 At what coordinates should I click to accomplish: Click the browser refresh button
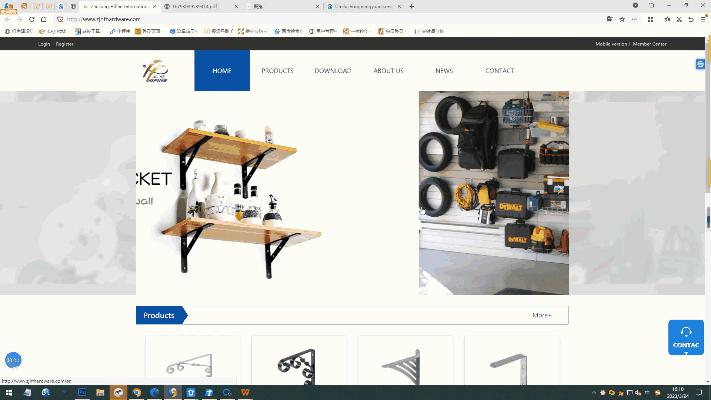click(31, 19)
